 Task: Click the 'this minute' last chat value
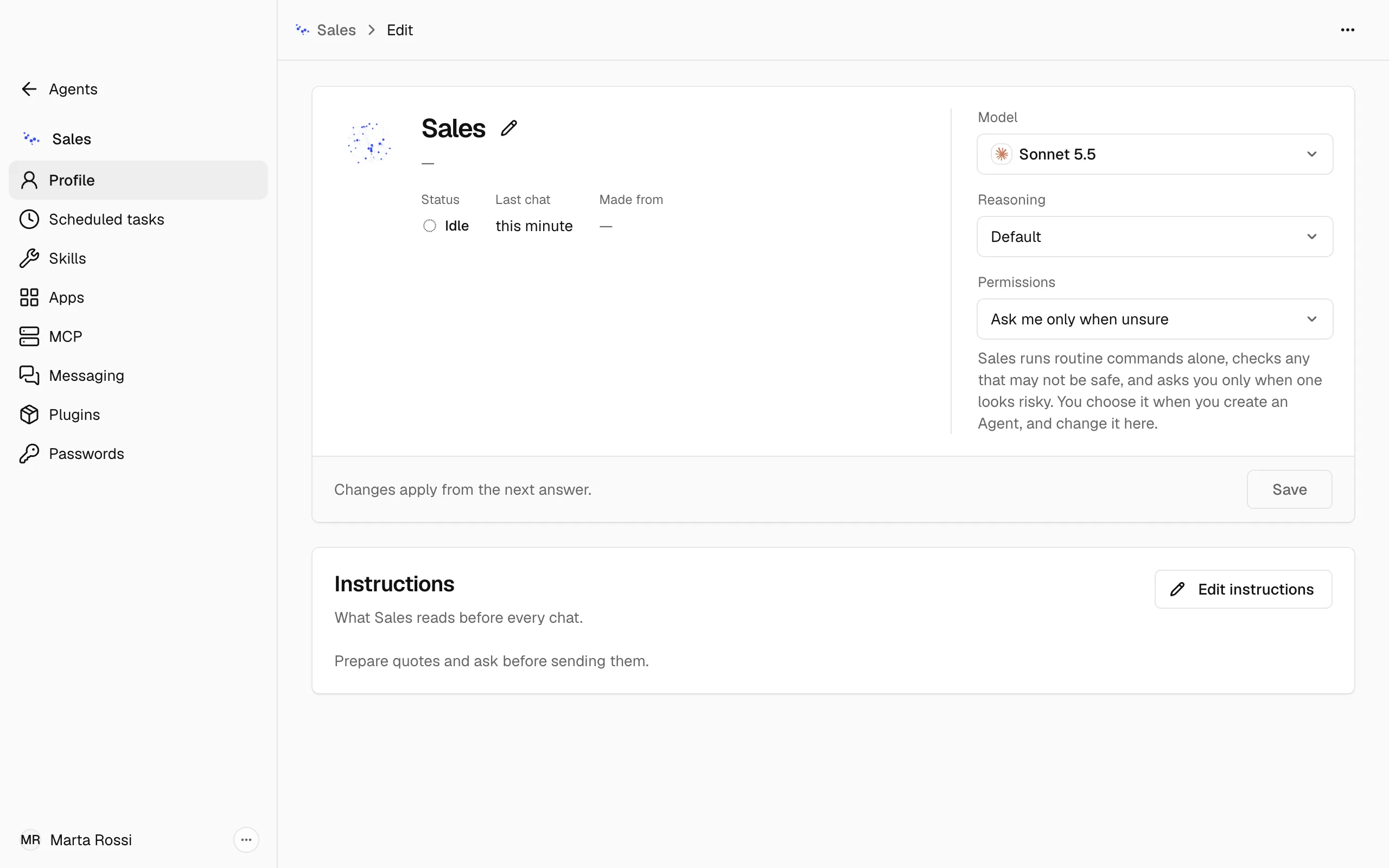(534, 226)
